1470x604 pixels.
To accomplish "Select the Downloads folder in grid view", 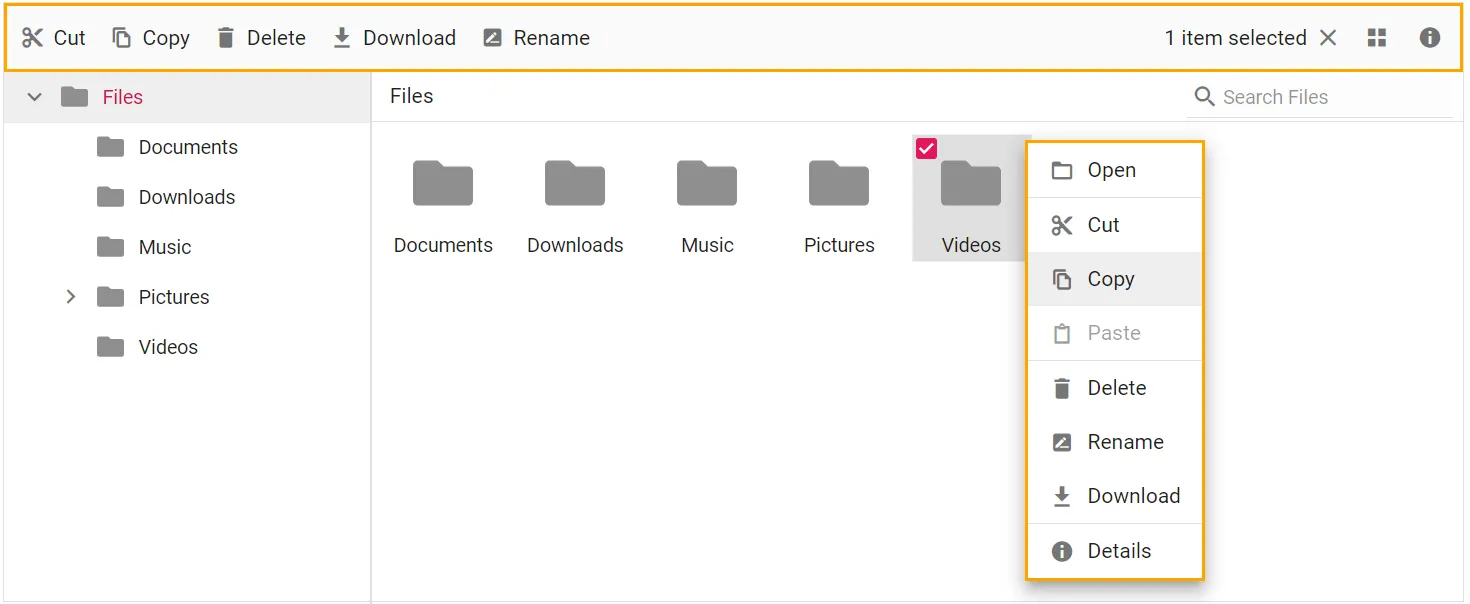I will pyautogui.click(x=575, y=198).
